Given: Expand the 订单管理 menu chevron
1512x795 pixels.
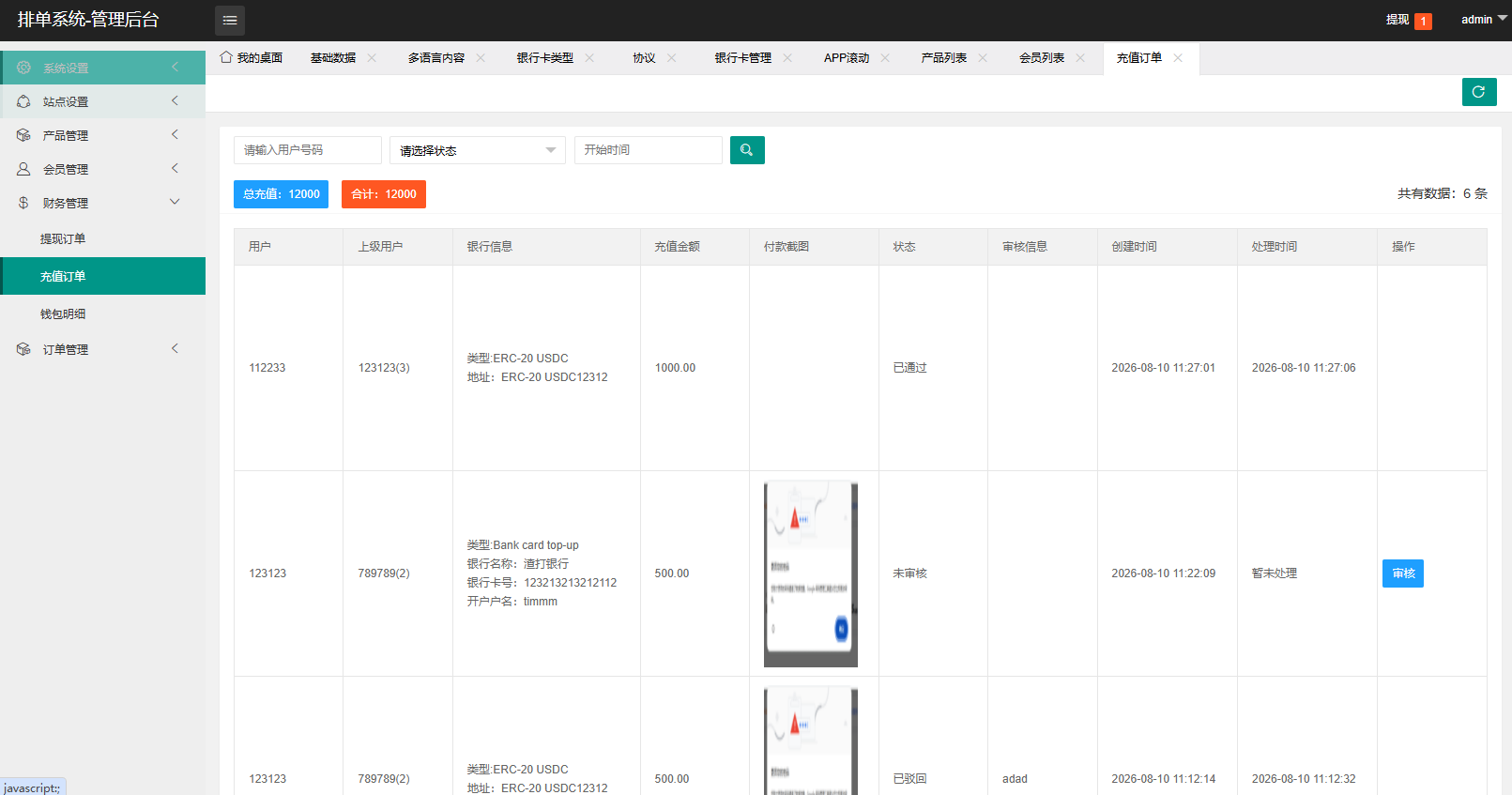Looking at the screenshot, I should pyautogui.click(x=175, y=348).
